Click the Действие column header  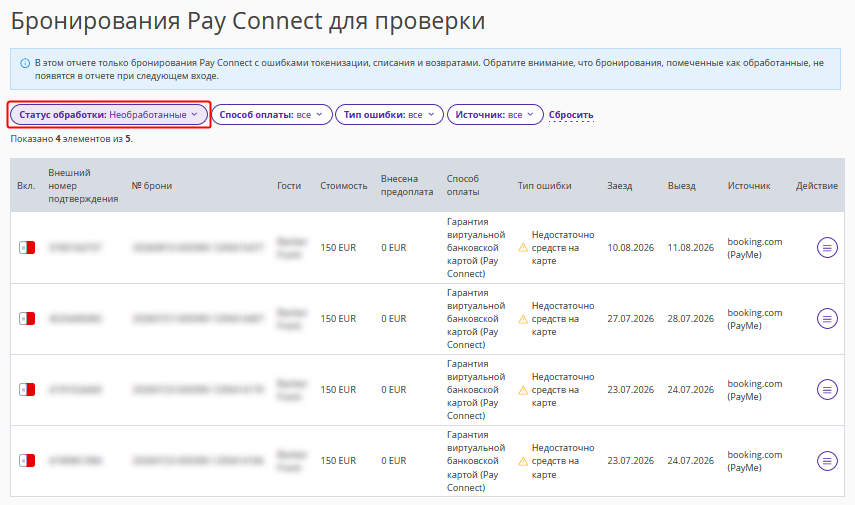[817, 185]
